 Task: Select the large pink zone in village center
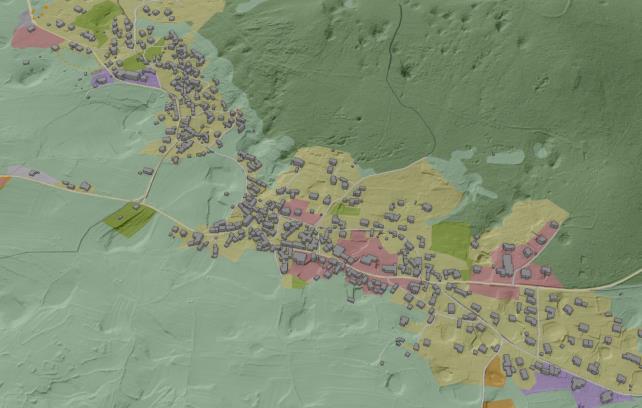pos(365,248)
